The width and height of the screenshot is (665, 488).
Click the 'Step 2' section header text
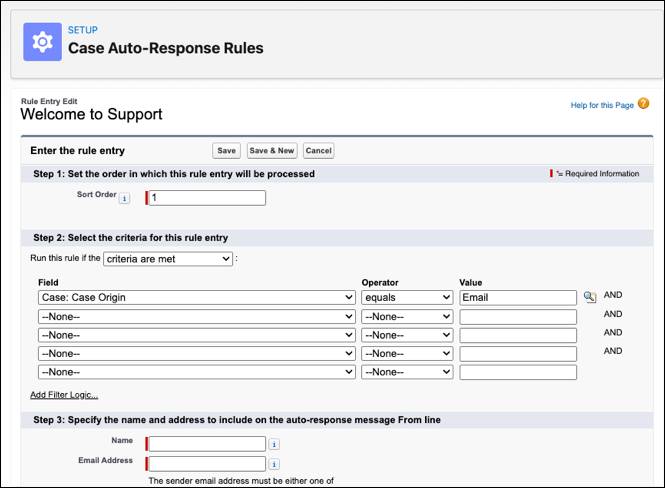(131, 238)
